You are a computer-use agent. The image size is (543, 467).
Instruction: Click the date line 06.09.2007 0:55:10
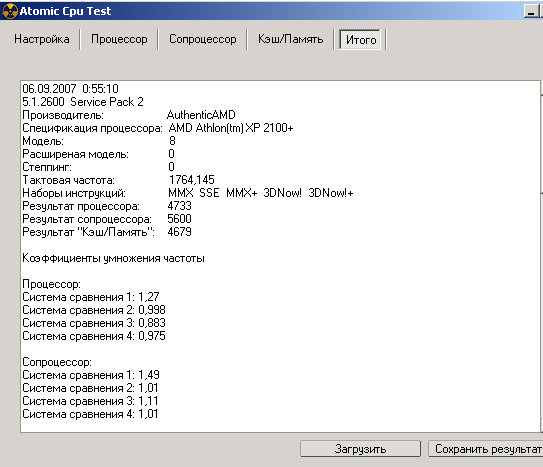click(70, 89)
